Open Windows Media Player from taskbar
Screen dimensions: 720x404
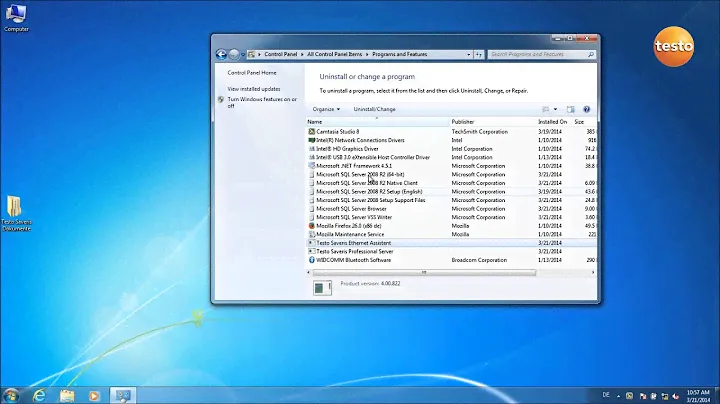95,395
